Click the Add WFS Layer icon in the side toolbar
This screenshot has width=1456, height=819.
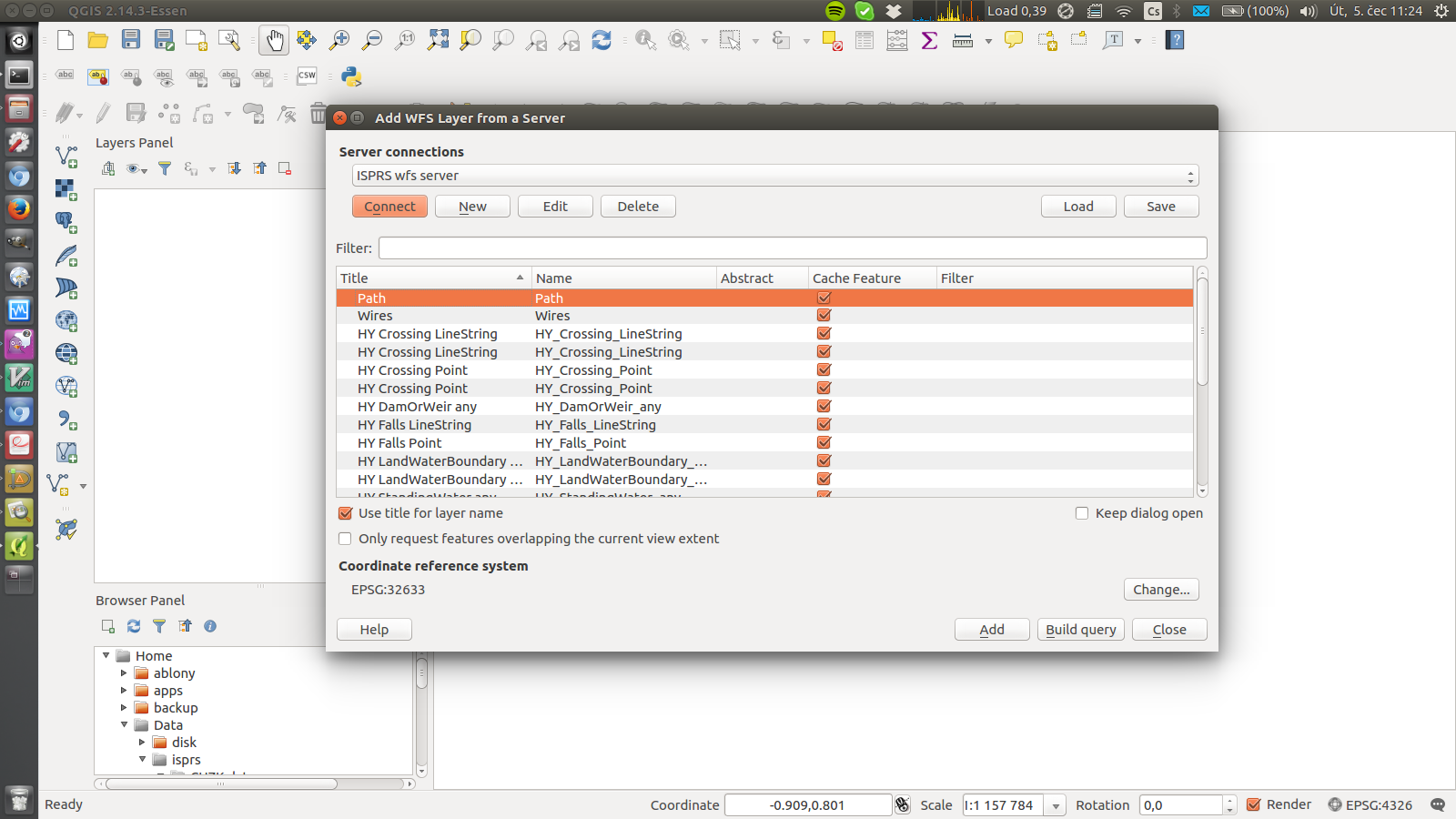click(x=66, y=386)
